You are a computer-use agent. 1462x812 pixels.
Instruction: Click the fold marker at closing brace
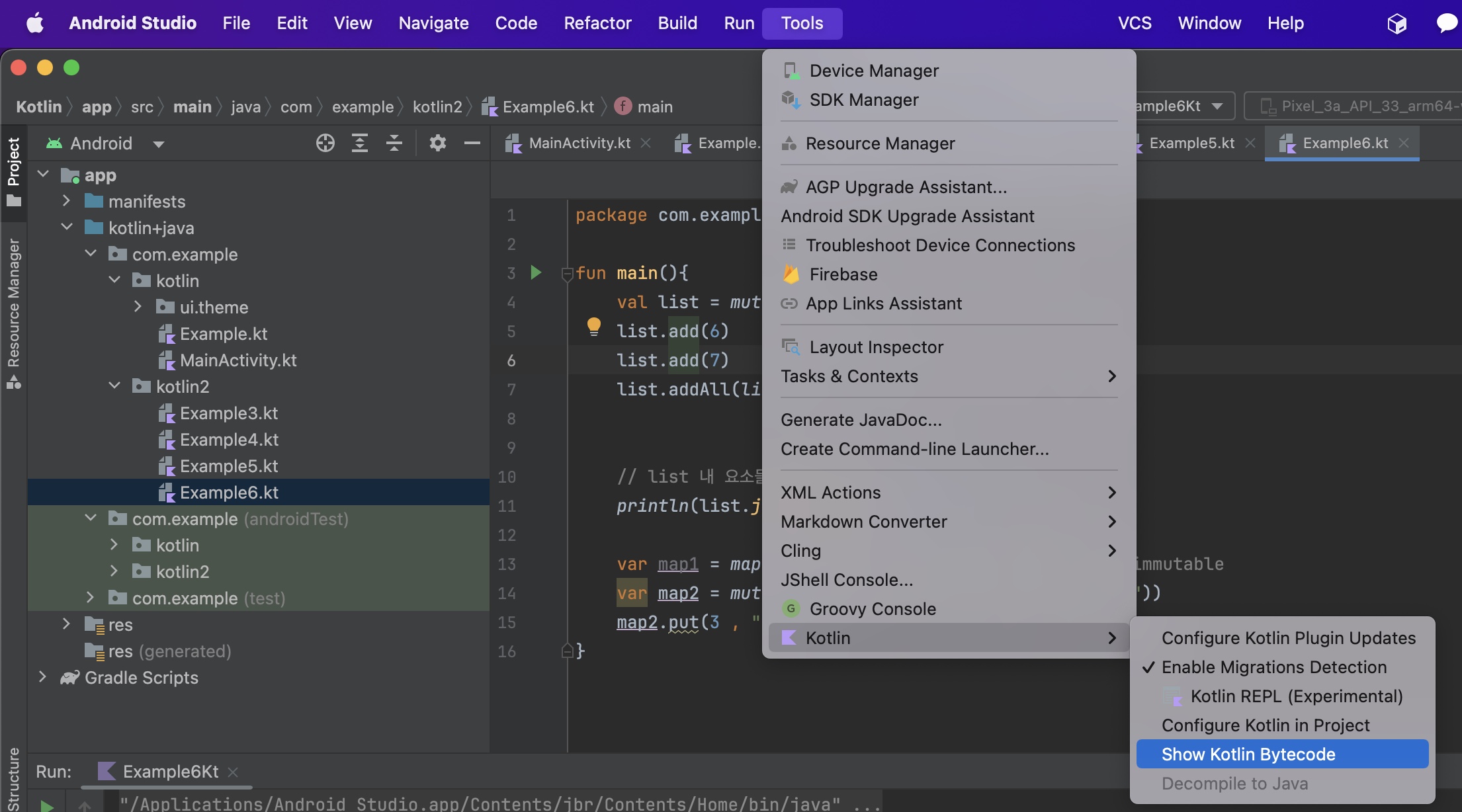[567, 651]
